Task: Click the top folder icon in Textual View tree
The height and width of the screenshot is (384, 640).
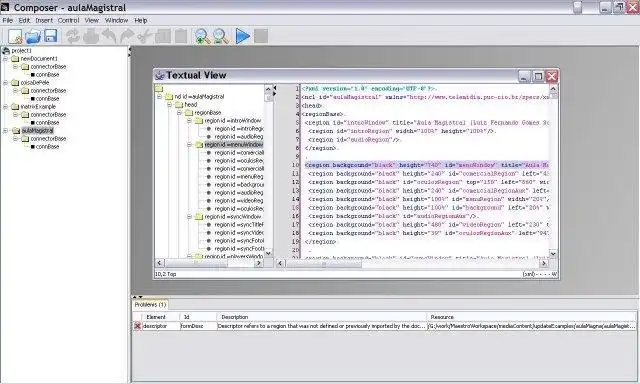Action: click(x=159, y=89)
